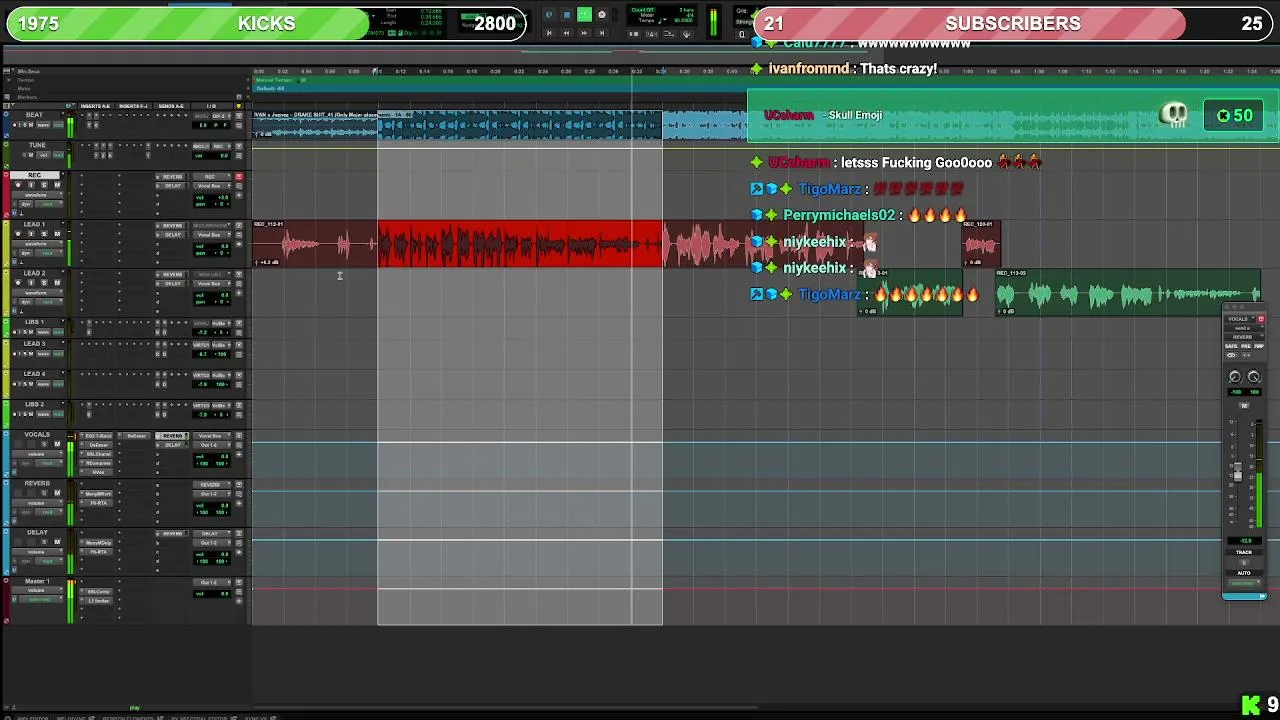
Task: Mute the REC track
Action: tap(57, 185)
